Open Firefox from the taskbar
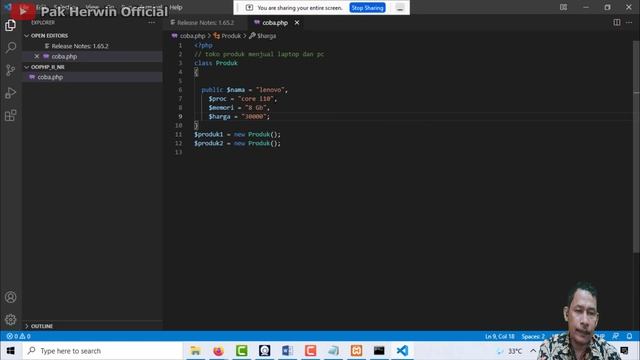The width and height of the screenshot is (640, 360). (x=218, y=351)
